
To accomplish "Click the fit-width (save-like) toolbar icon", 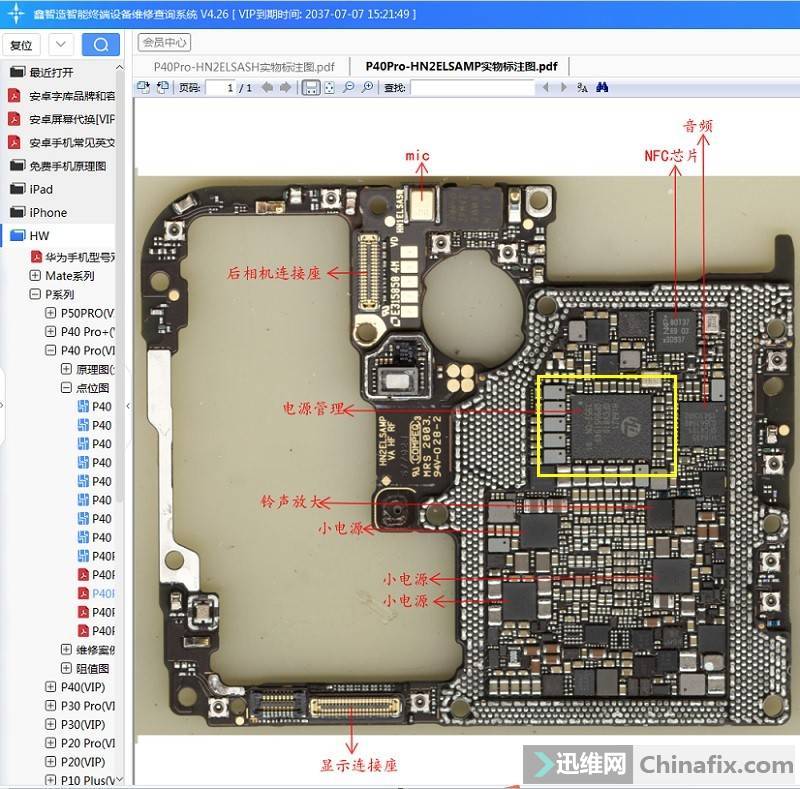I will tap(311, 88).
